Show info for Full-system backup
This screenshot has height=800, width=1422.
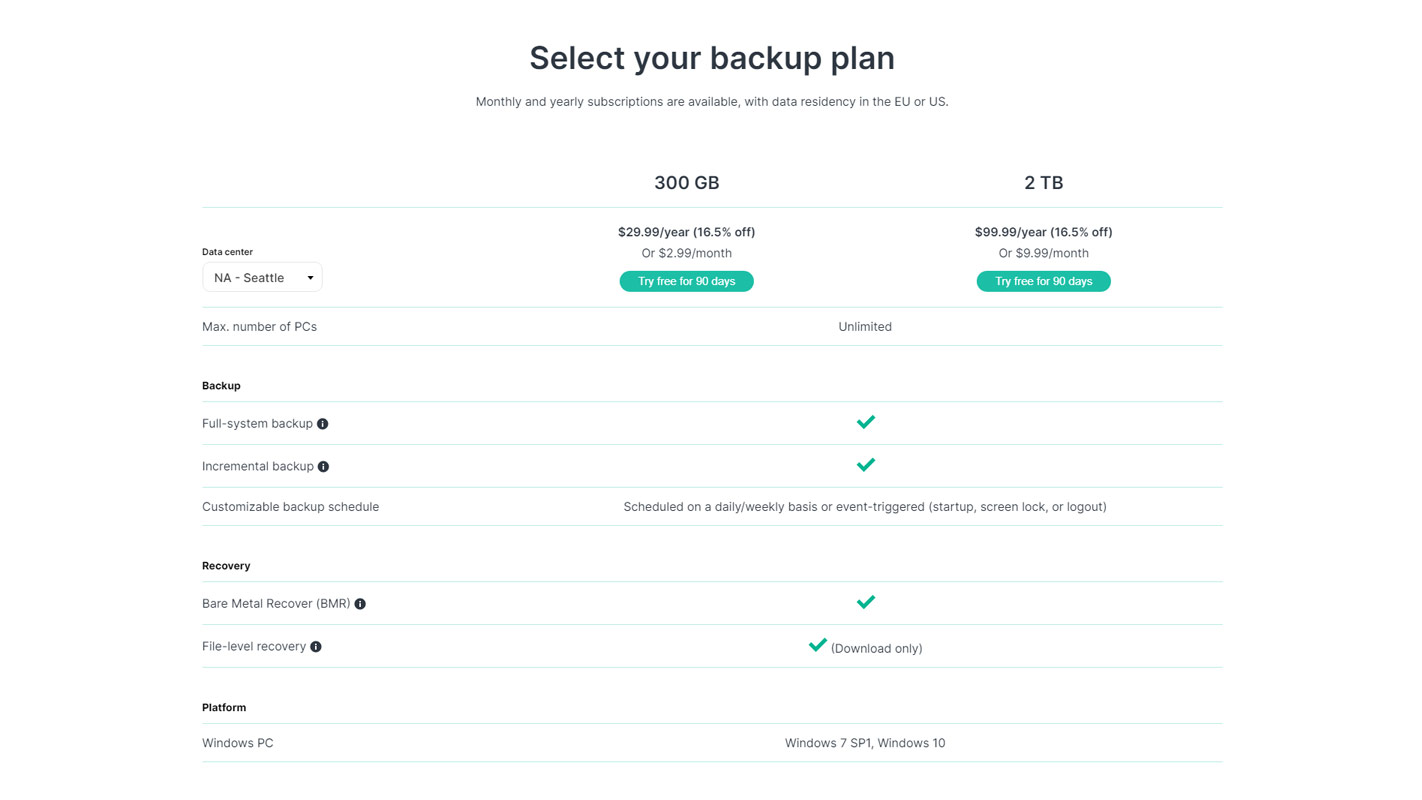tap(322, 424)
